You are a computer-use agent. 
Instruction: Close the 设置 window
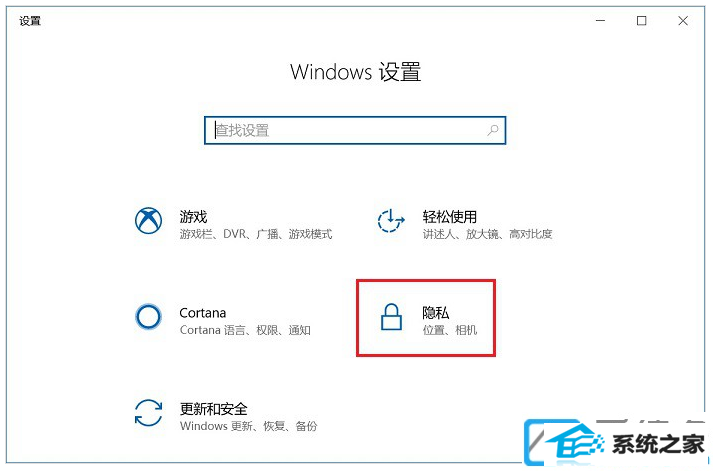tap(683, 21)
